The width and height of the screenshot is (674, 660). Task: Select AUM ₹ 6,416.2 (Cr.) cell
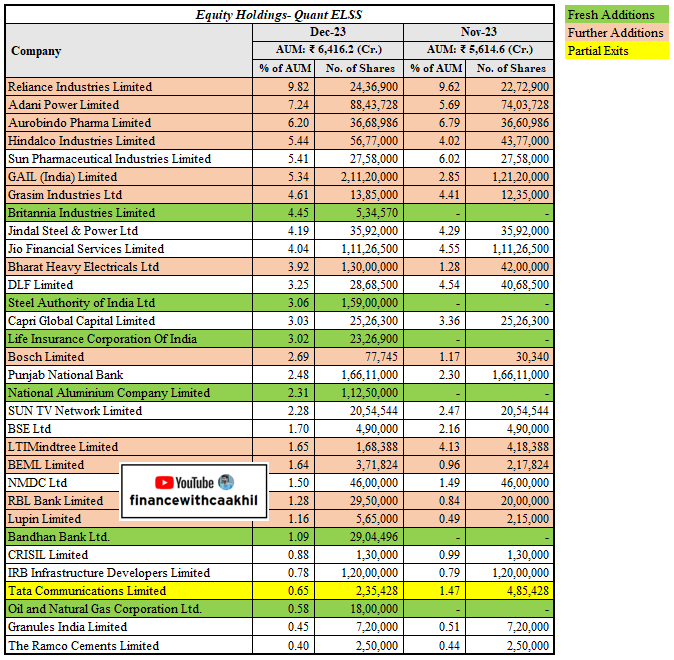point(328,50)
